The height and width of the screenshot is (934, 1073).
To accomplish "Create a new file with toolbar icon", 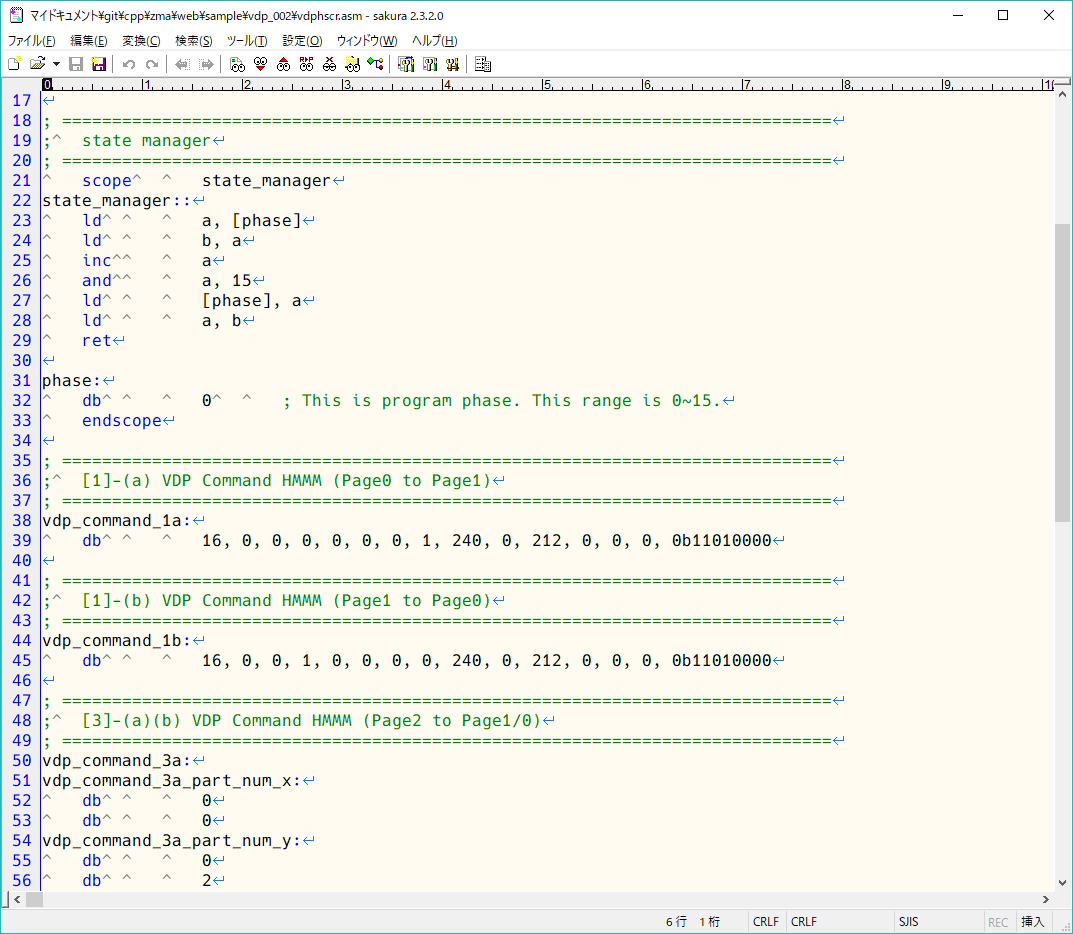I will click(14, 64).
